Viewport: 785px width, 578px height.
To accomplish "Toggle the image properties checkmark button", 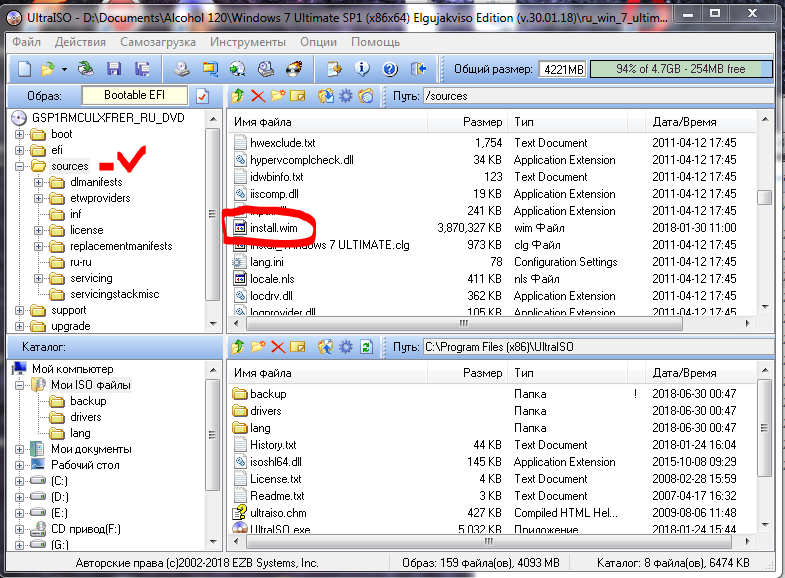I will (x=202, y=96).
